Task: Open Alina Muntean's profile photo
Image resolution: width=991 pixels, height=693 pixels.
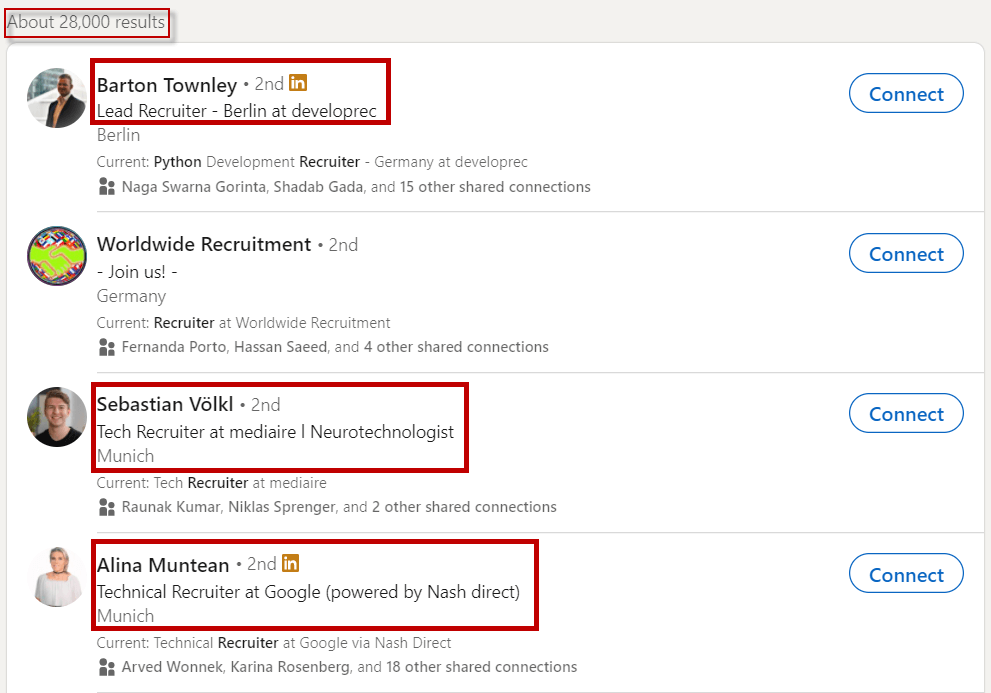Action: tap(57, 577)
